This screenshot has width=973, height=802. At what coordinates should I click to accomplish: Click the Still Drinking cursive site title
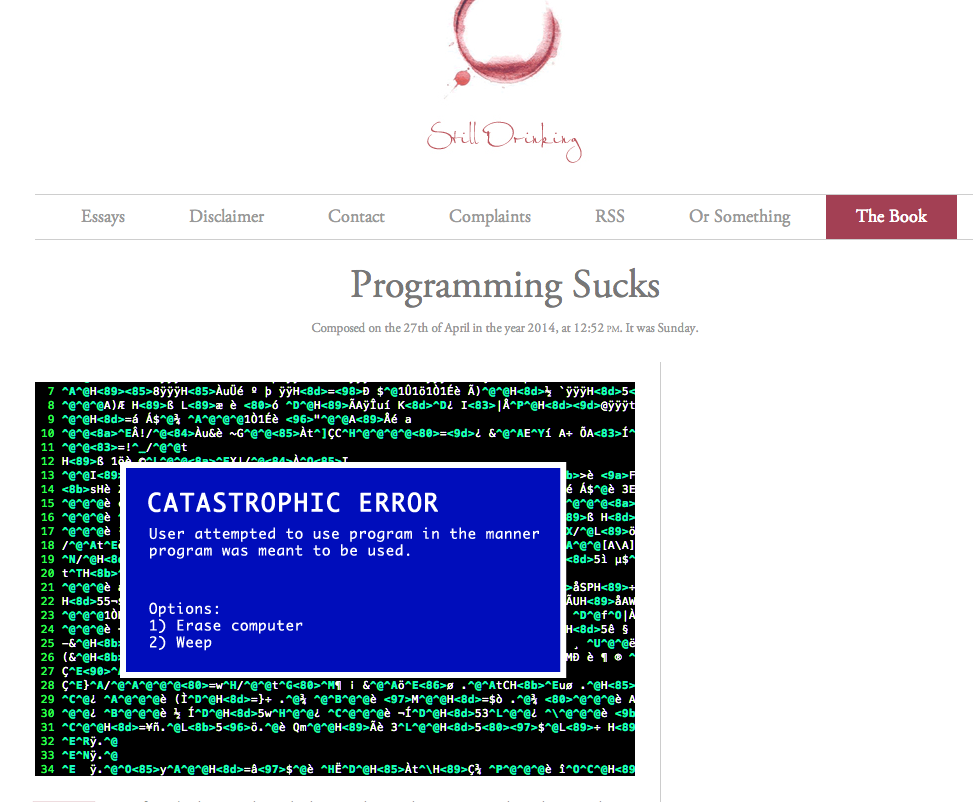[x=504, y=139]
